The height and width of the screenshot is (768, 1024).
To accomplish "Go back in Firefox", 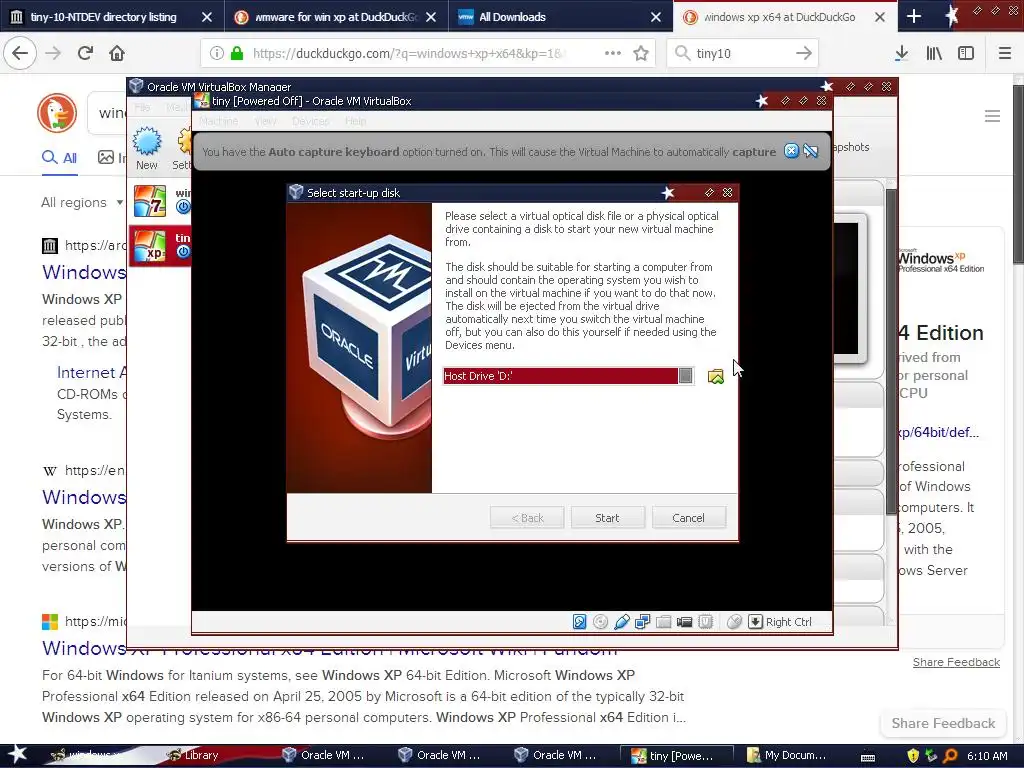I will click(x=20, y=53).
